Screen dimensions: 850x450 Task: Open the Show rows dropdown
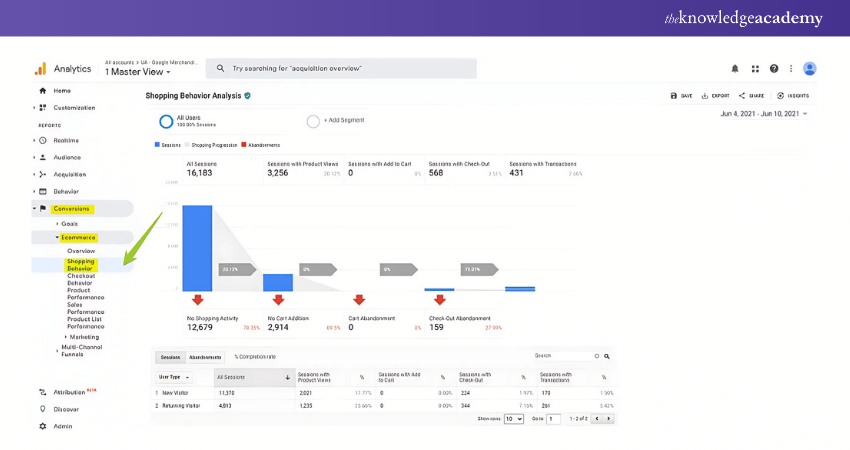point(513,419)
